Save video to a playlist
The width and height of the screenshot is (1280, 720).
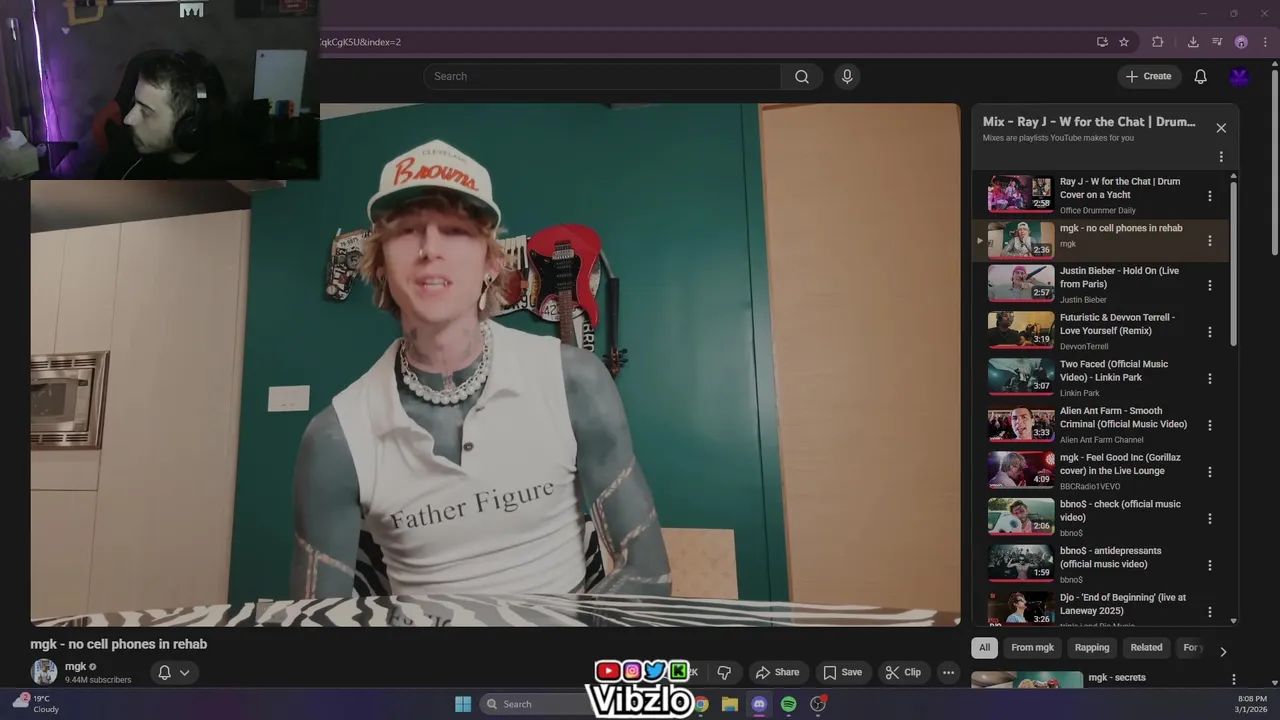[x=842, y=672]
